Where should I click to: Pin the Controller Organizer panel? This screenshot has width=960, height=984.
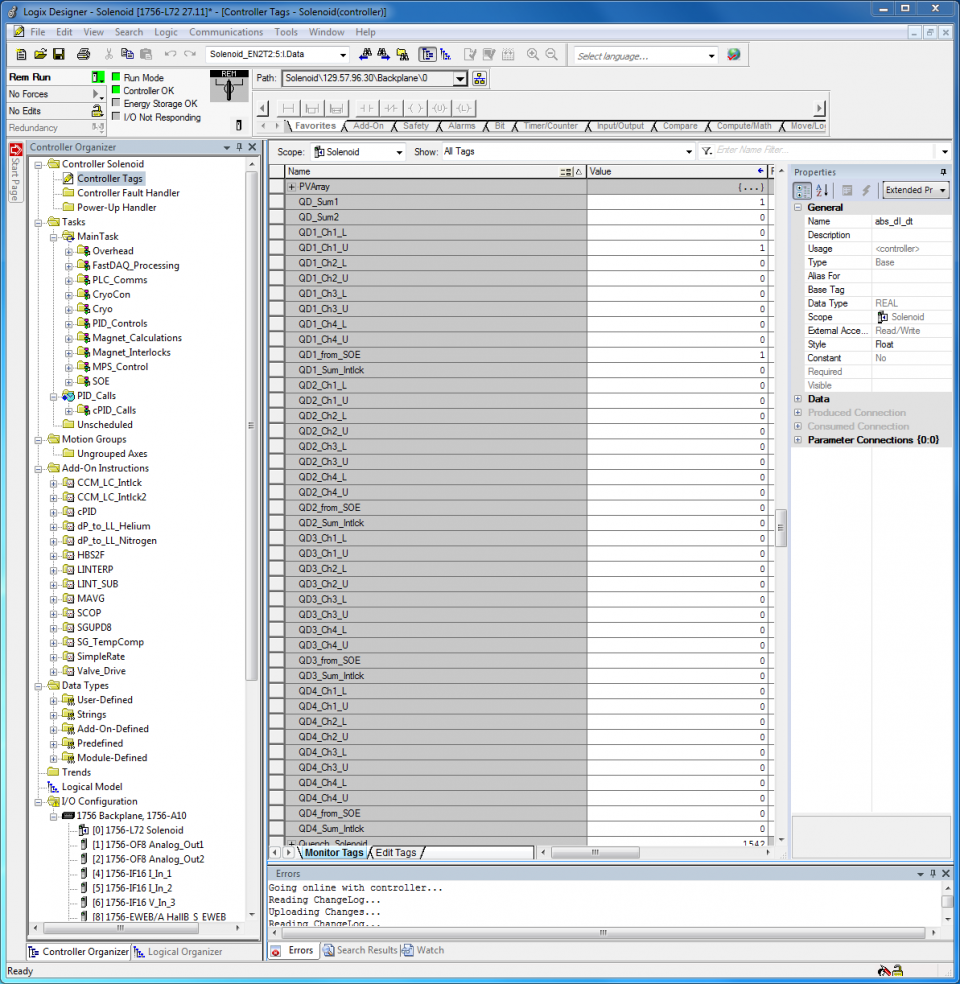[239, 147]
